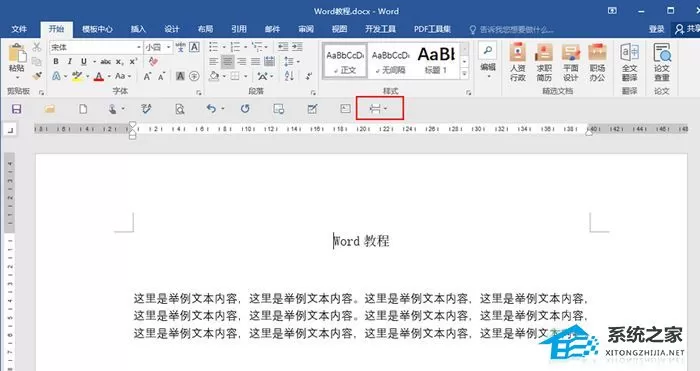The height and width of the screenshot is (371, 700).
Task: Open the 文件 menu tab
Action: (19, 29)
